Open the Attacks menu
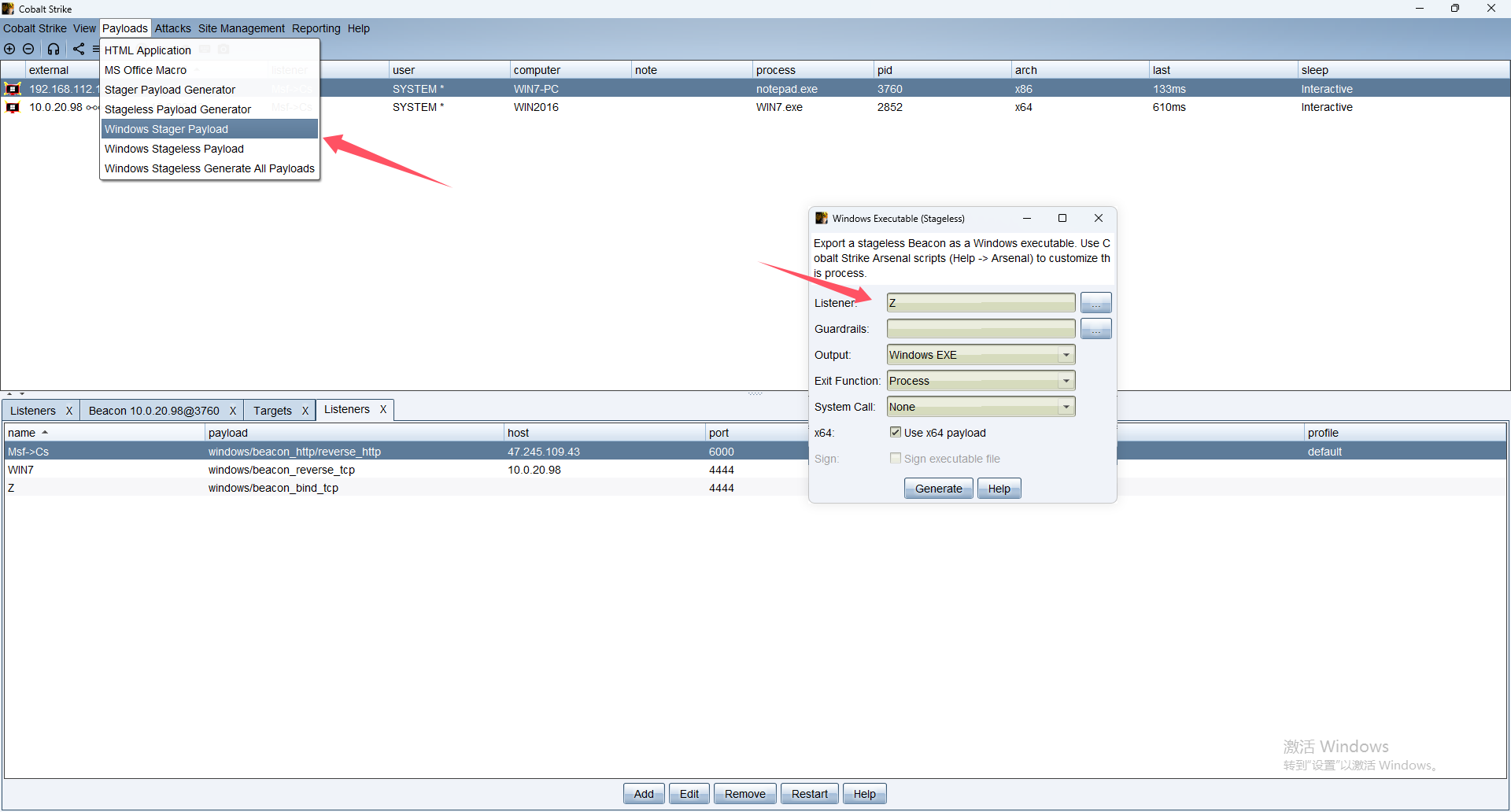Screen dimensions: 1511x812 (x=172, y=28)
